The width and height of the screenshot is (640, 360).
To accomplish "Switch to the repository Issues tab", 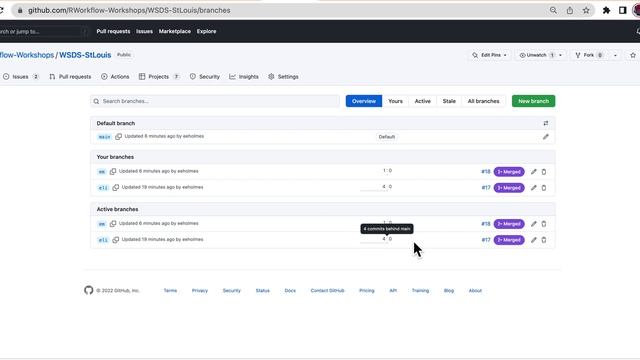I will 20,77.
